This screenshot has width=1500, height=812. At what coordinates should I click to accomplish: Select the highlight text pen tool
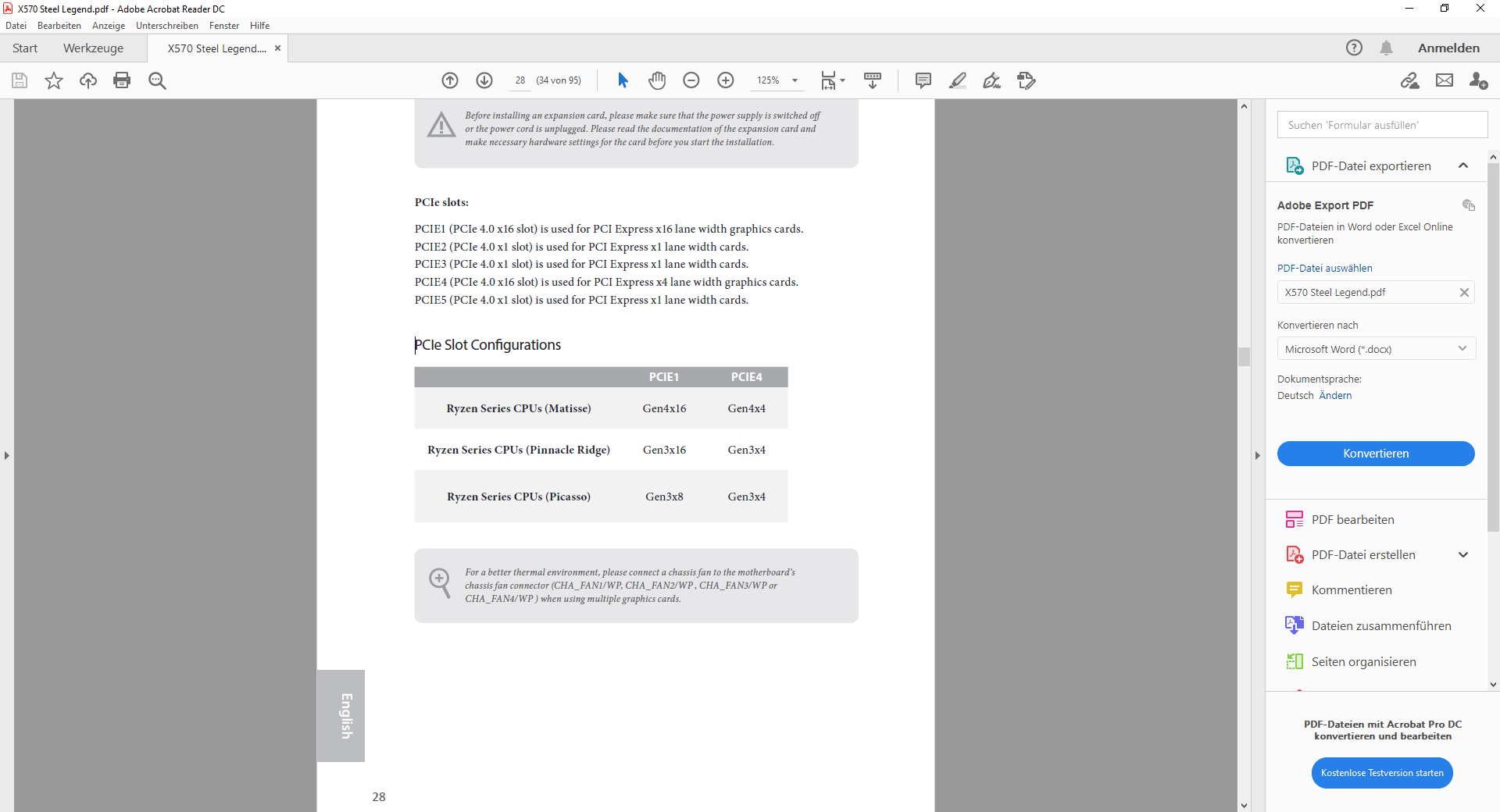[958, 80]
